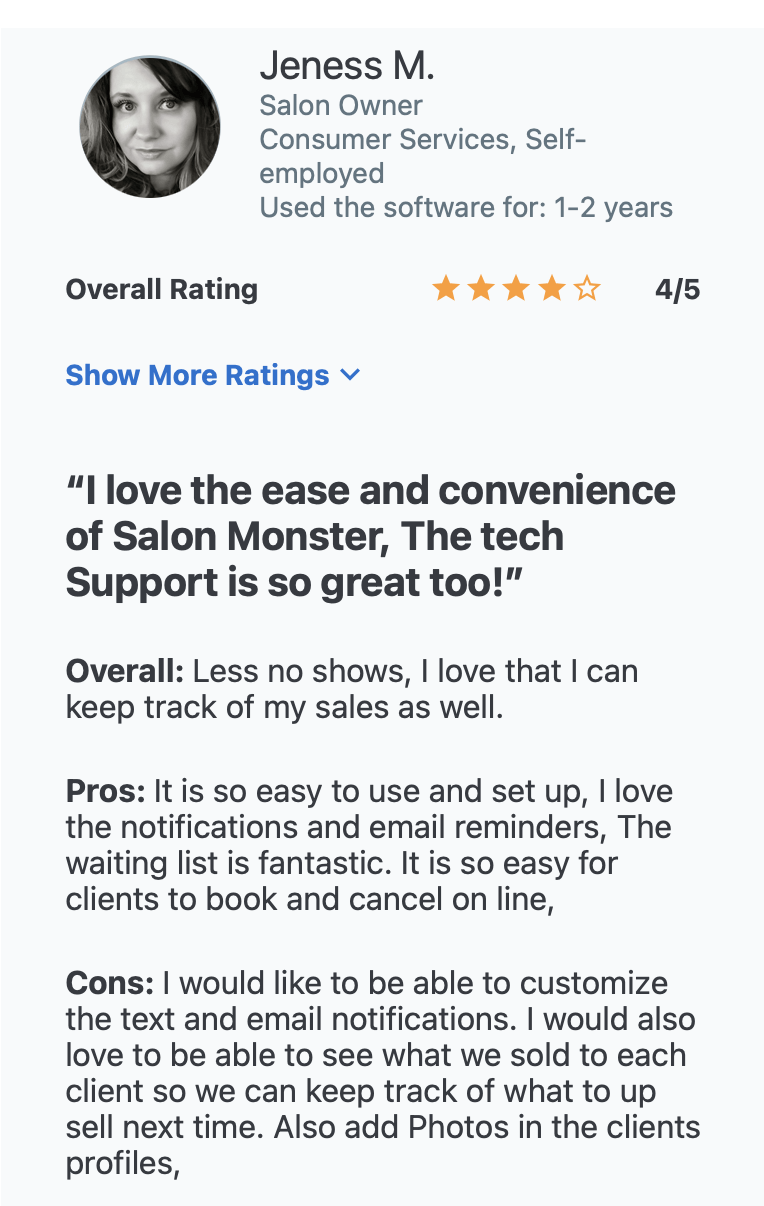The width and height of the screenshot is (764, 1206).
Task: Click the Overall Rating label
Action: pyautogui.click(x=162, y=290)
